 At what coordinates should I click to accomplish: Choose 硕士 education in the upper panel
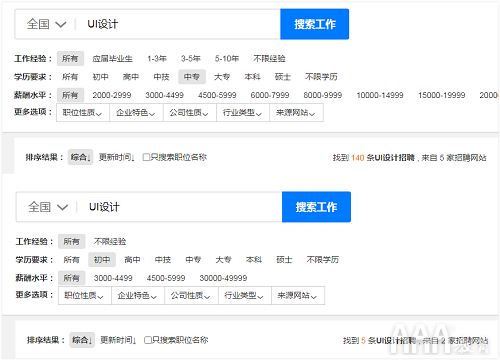(x=283, y=77)
